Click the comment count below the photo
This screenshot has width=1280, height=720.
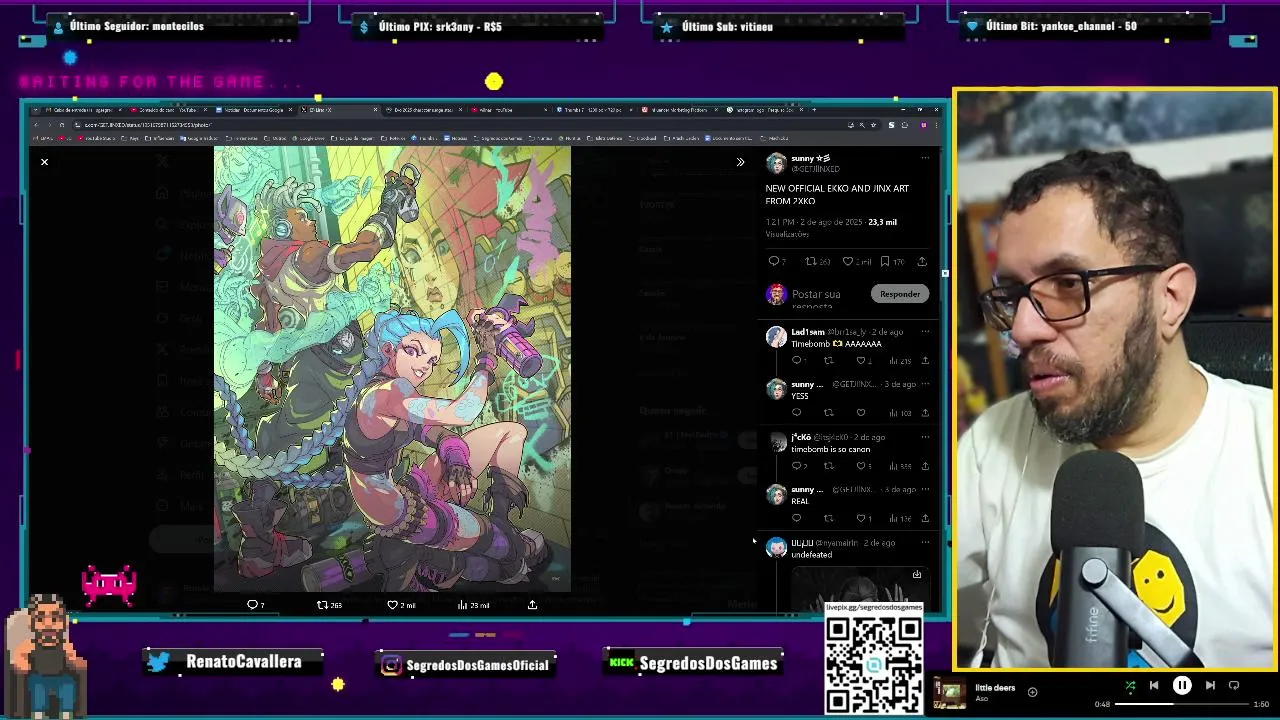tap(256, 605)
